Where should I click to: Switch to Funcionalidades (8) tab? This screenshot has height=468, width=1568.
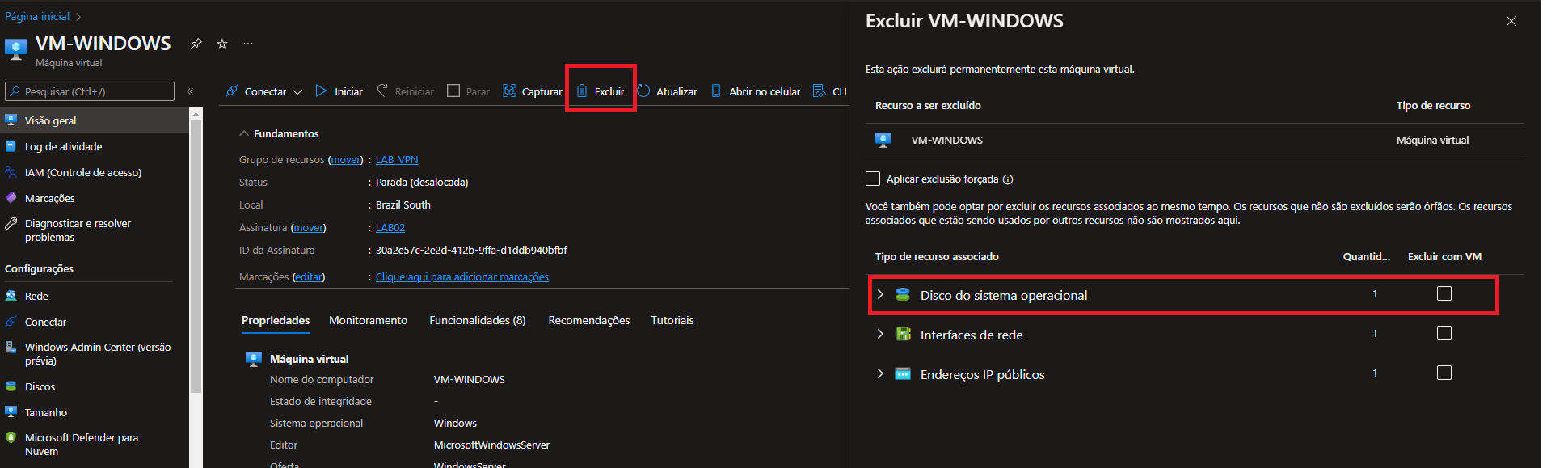[478, 320]
